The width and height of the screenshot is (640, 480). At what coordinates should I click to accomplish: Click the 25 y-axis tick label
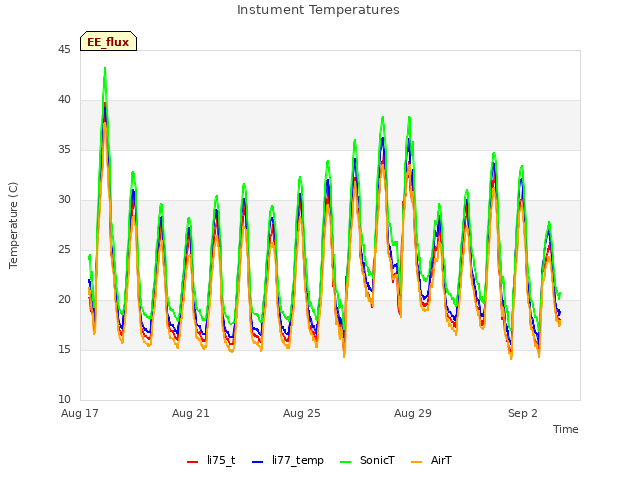(x=64, y=250)
